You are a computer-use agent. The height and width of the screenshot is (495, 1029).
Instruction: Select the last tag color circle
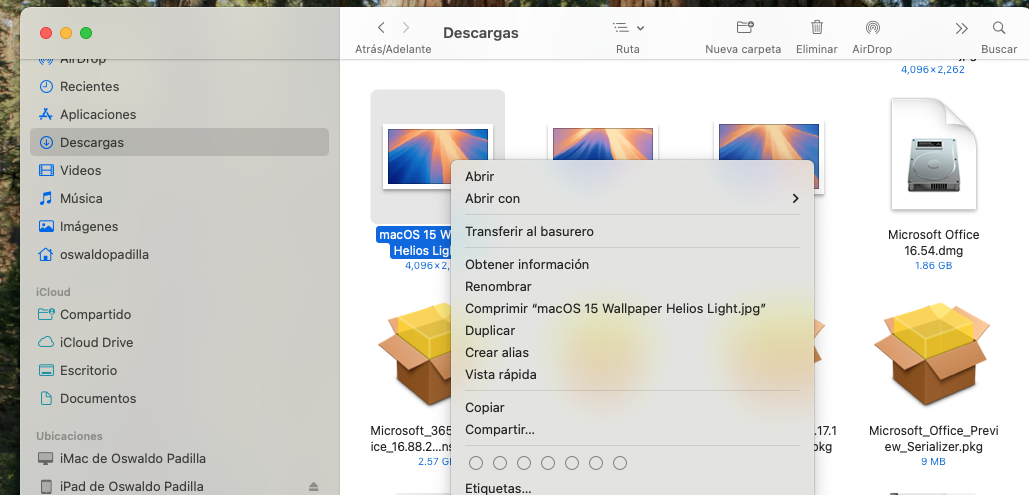[x=620, y=463]
